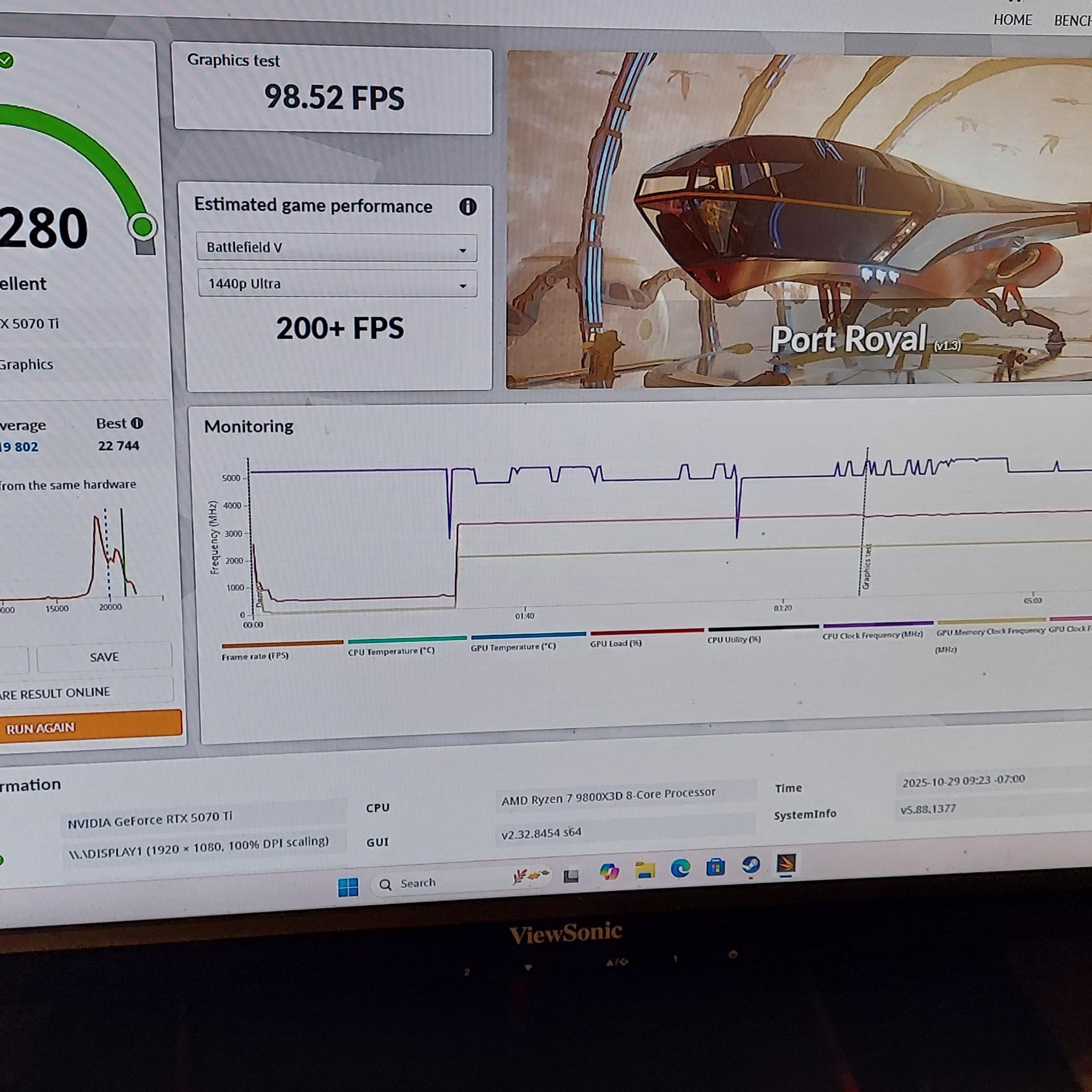Click the DISPLAY1 1920 × 1080 field
Screen dimensions: 1092x1092
205,847
